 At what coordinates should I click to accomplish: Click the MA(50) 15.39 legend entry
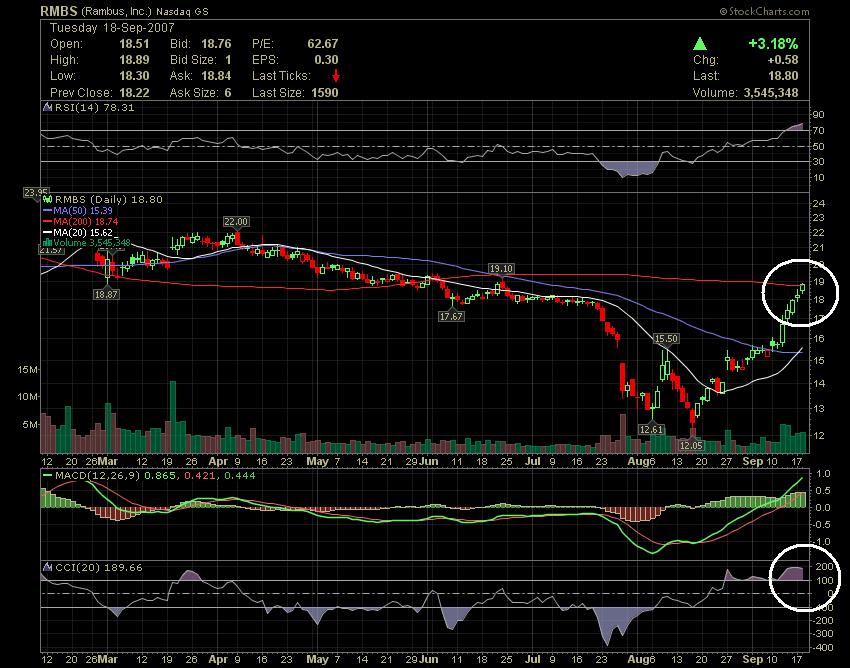(83, 210)
